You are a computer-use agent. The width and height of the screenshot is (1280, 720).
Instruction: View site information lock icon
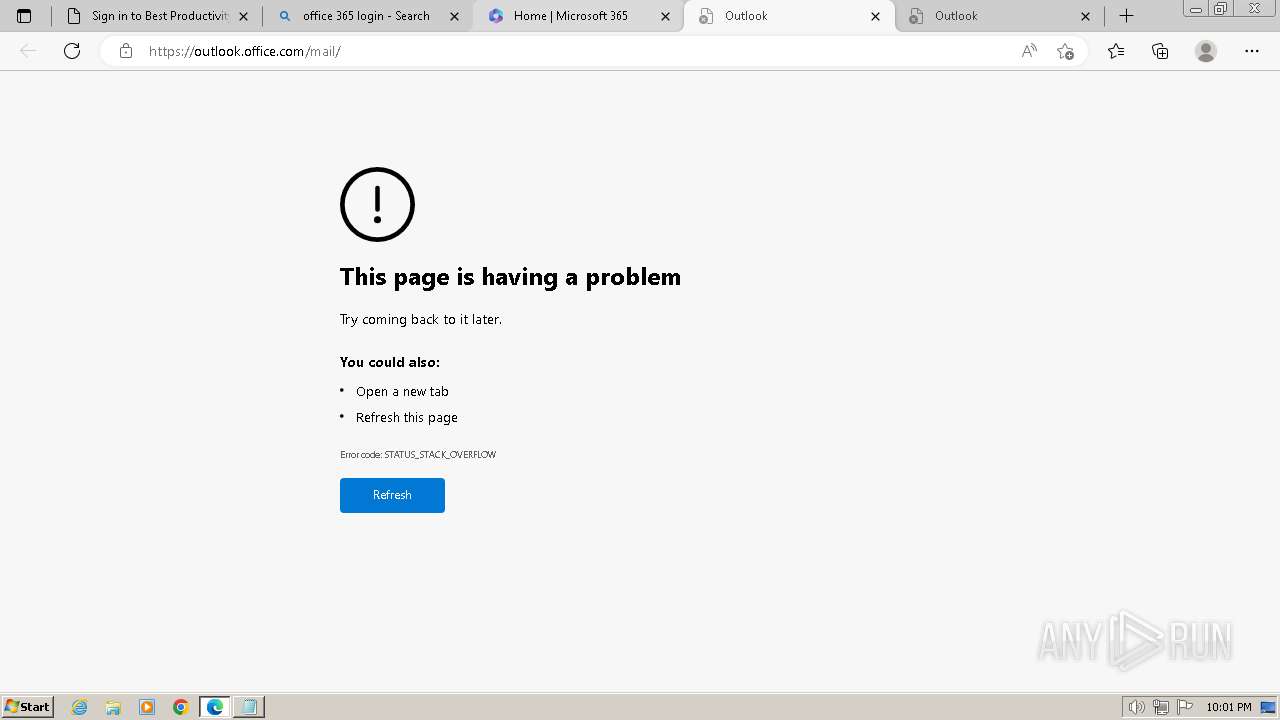126,51
